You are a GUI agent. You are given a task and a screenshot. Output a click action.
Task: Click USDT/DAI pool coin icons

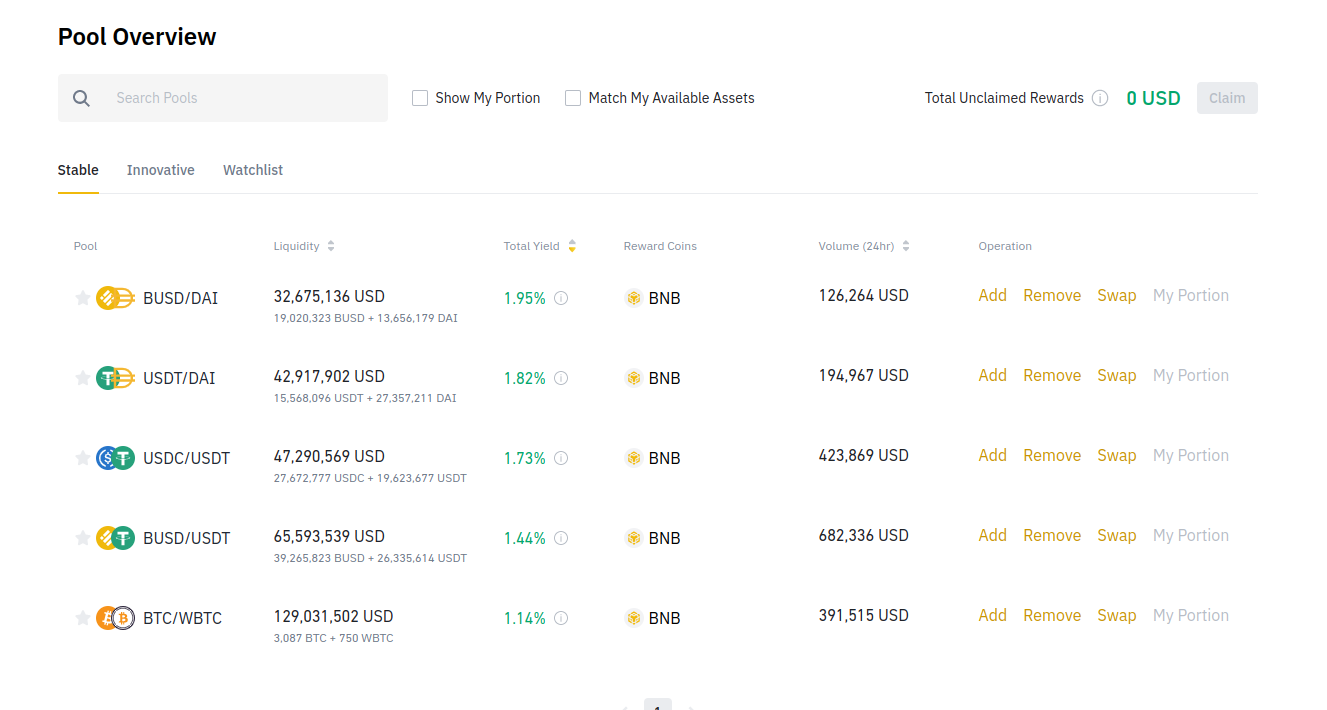(x=115, y=378)
